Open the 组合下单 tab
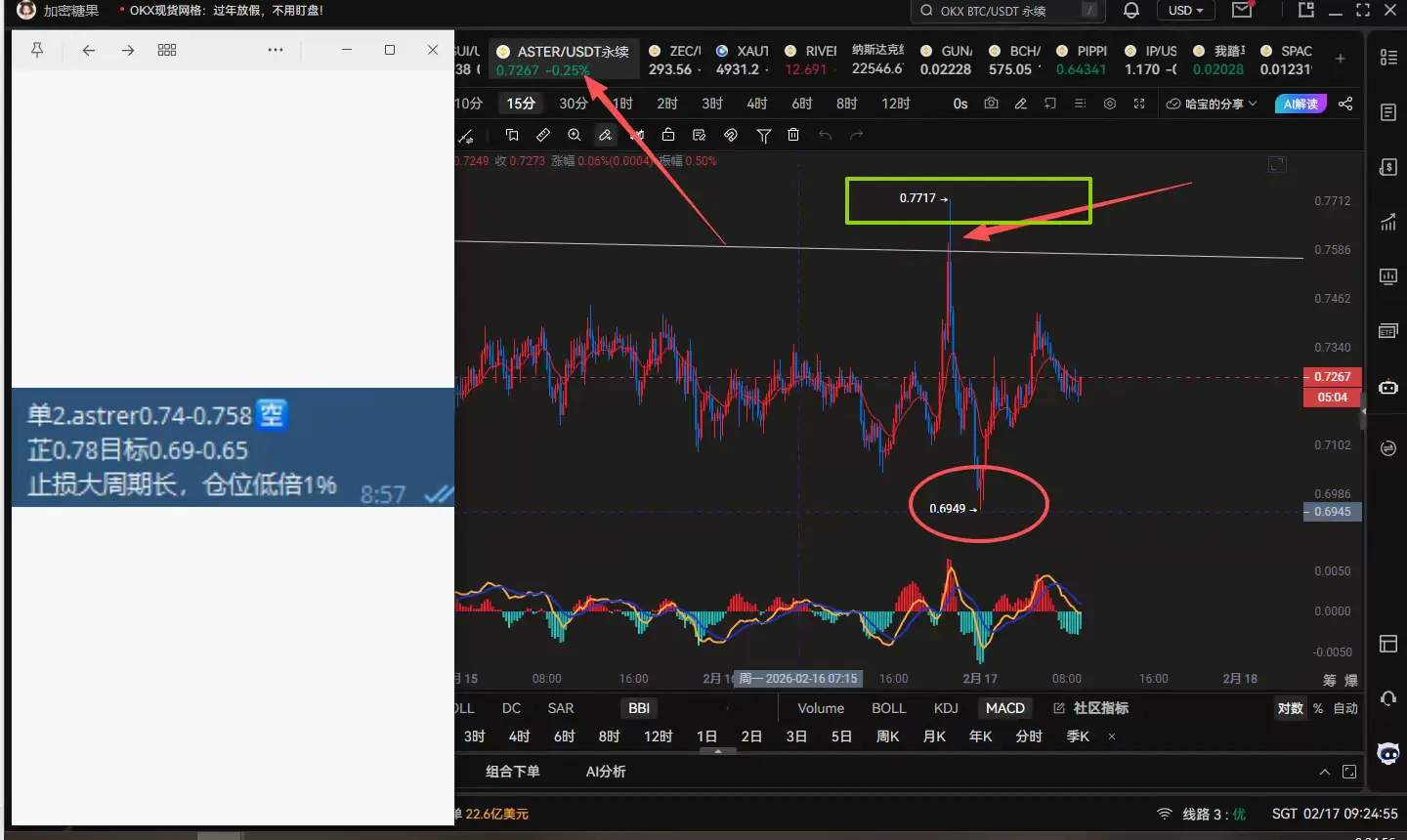 pyautogui.click(x=513, y=772)
